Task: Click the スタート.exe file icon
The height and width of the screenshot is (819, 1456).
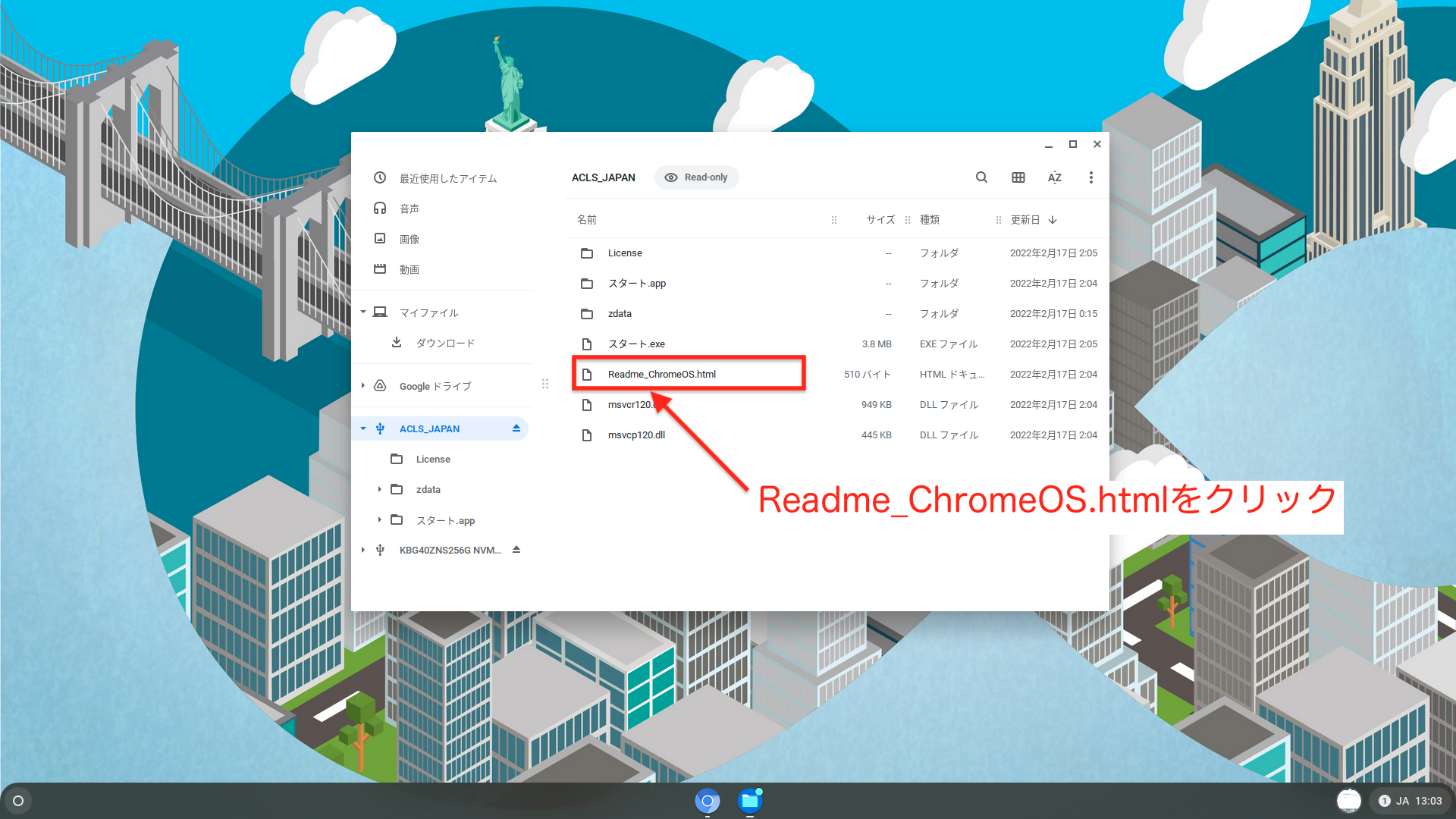Action: 587,344
